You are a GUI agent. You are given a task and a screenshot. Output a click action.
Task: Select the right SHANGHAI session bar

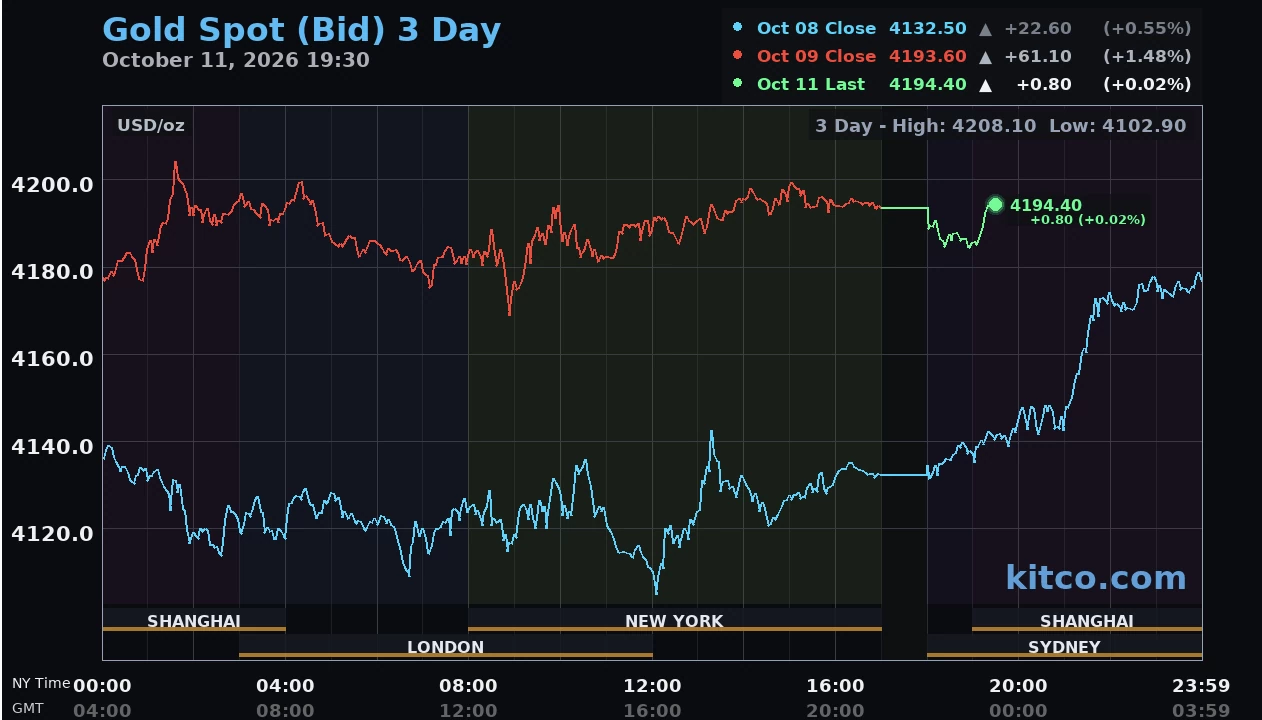[1087, 620]
